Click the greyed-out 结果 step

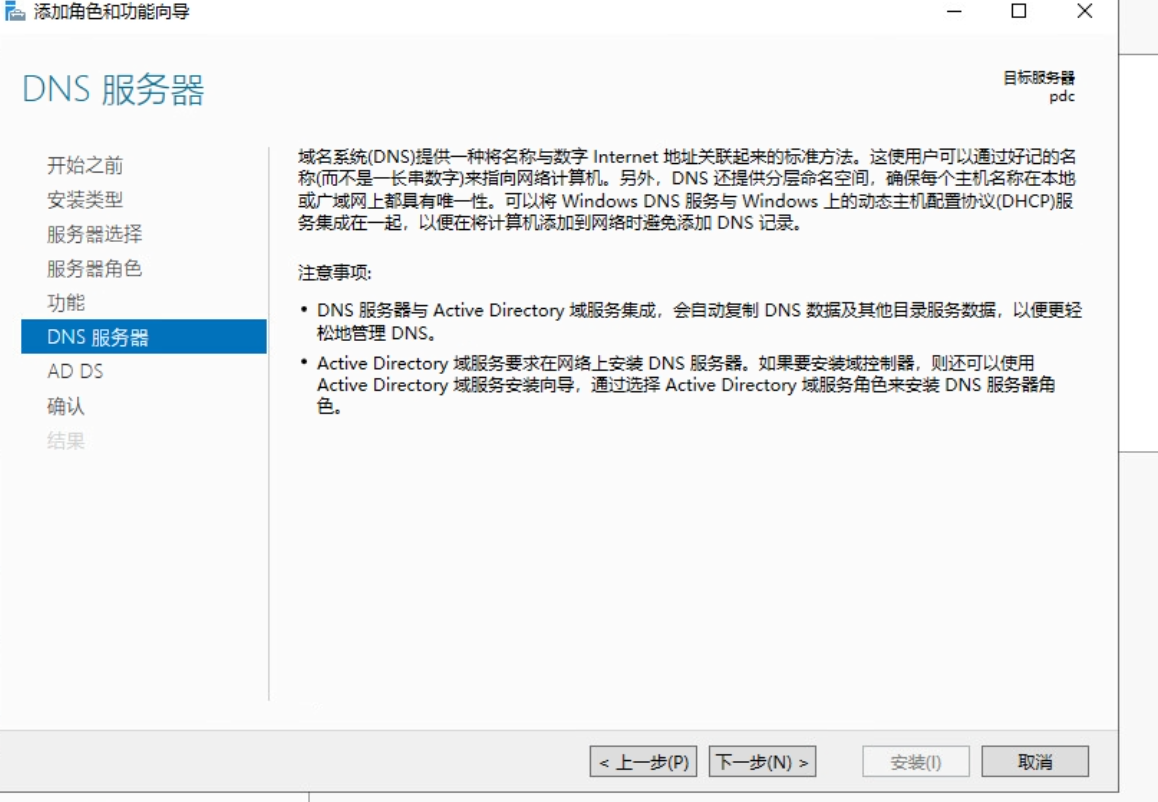(66, 441)
